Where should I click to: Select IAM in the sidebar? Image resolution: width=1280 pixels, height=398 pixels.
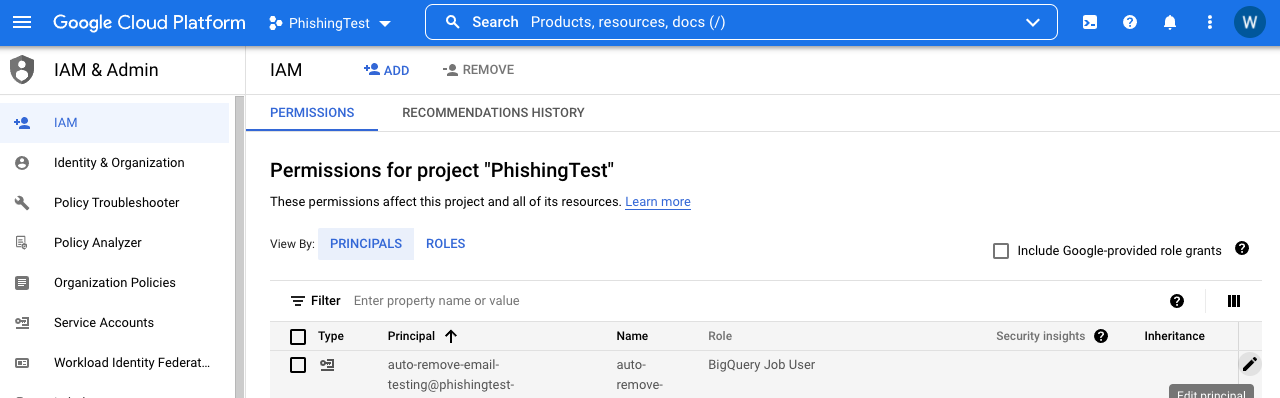point(115,123)
